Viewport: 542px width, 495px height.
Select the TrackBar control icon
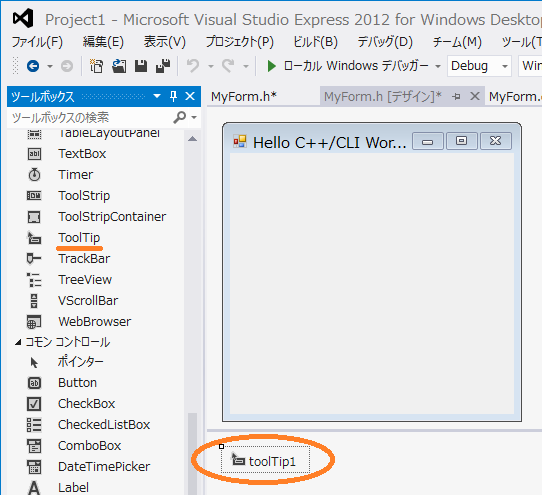point(34,259)
